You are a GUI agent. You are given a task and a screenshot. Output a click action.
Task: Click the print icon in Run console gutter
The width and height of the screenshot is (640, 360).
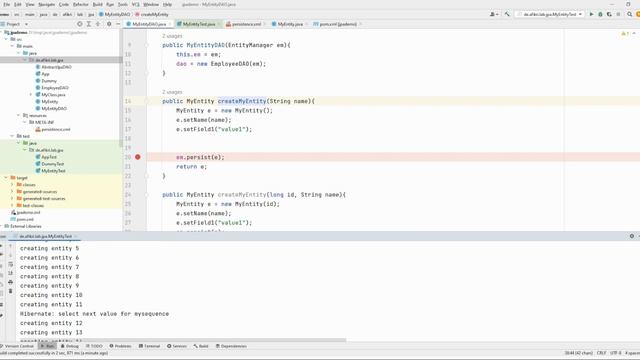click(x=11, y=282)
